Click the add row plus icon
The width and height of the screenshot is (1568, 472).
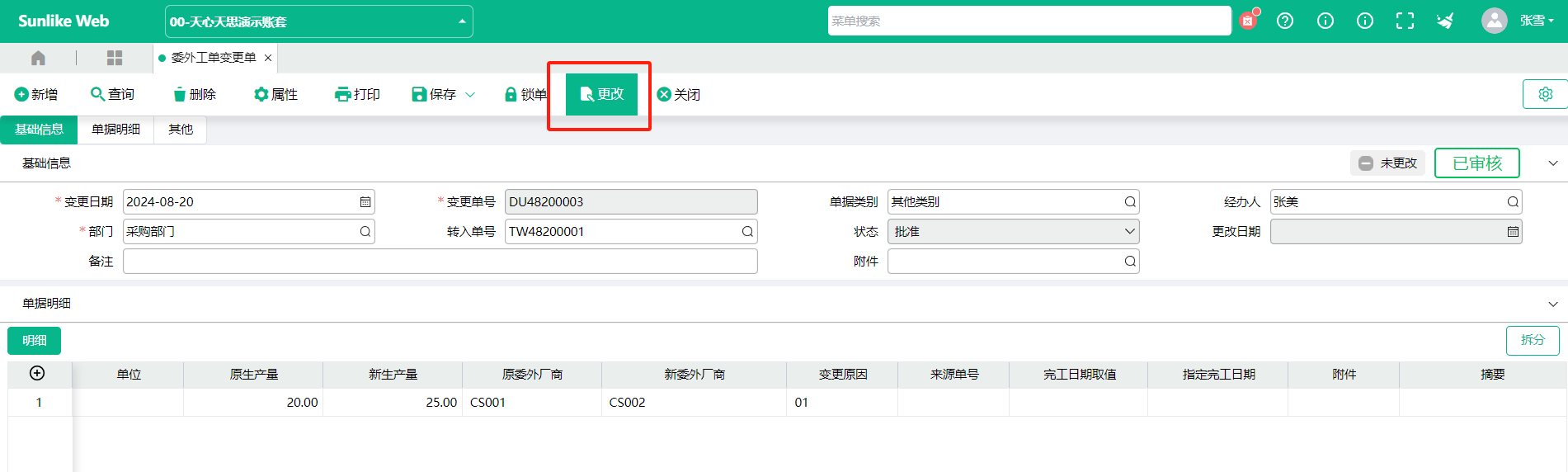37,374
